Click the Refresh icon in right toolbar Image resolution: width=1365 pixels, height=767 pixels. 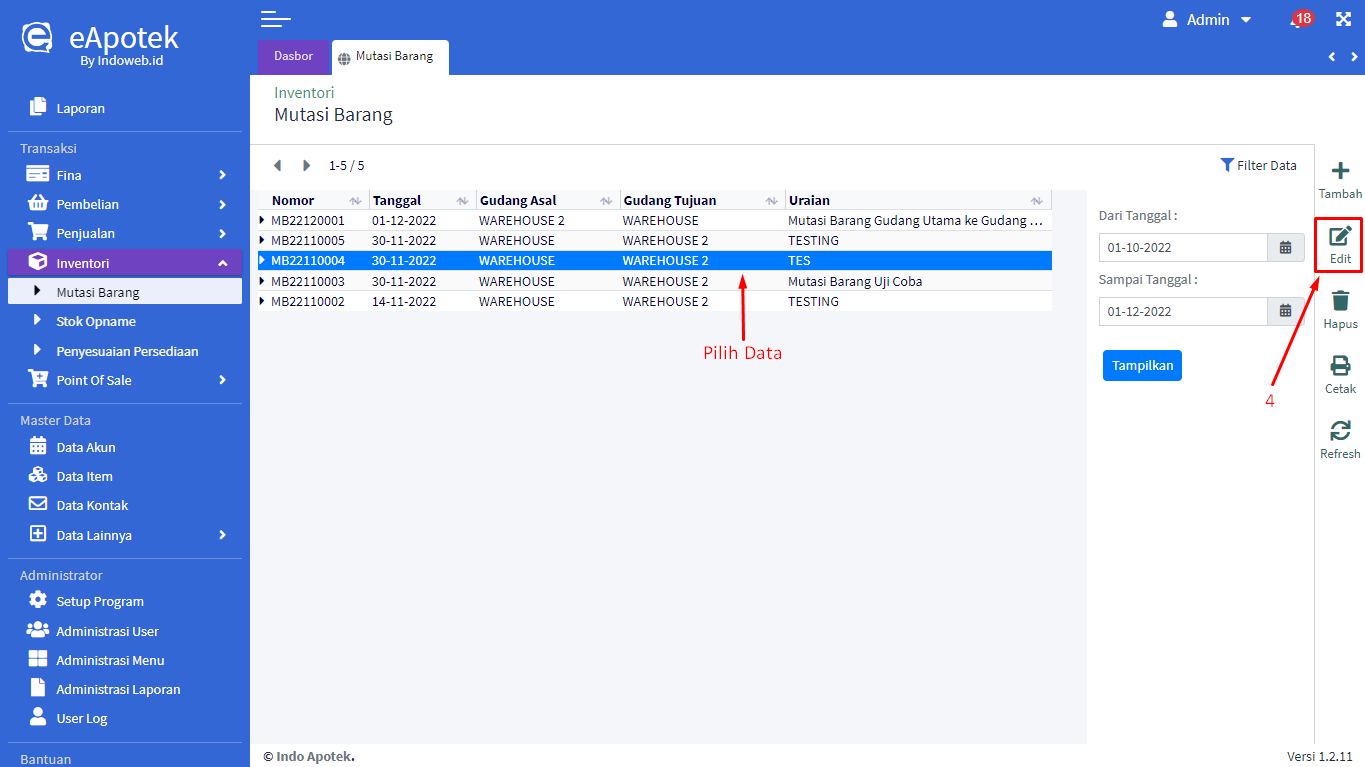click(1340, 431)
